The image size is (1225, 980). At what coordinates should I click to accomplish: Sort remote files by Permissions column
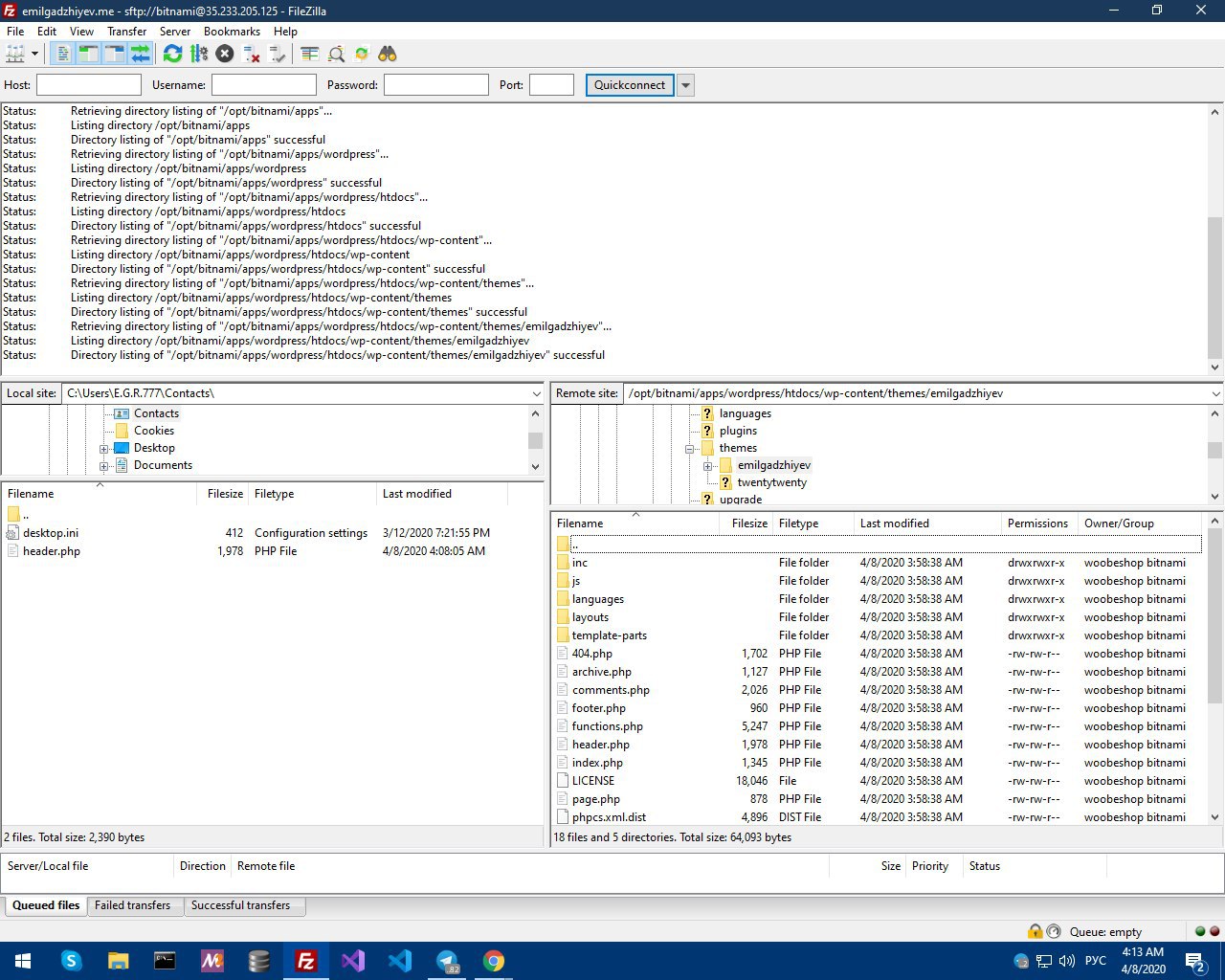(x=1039, y=523)
